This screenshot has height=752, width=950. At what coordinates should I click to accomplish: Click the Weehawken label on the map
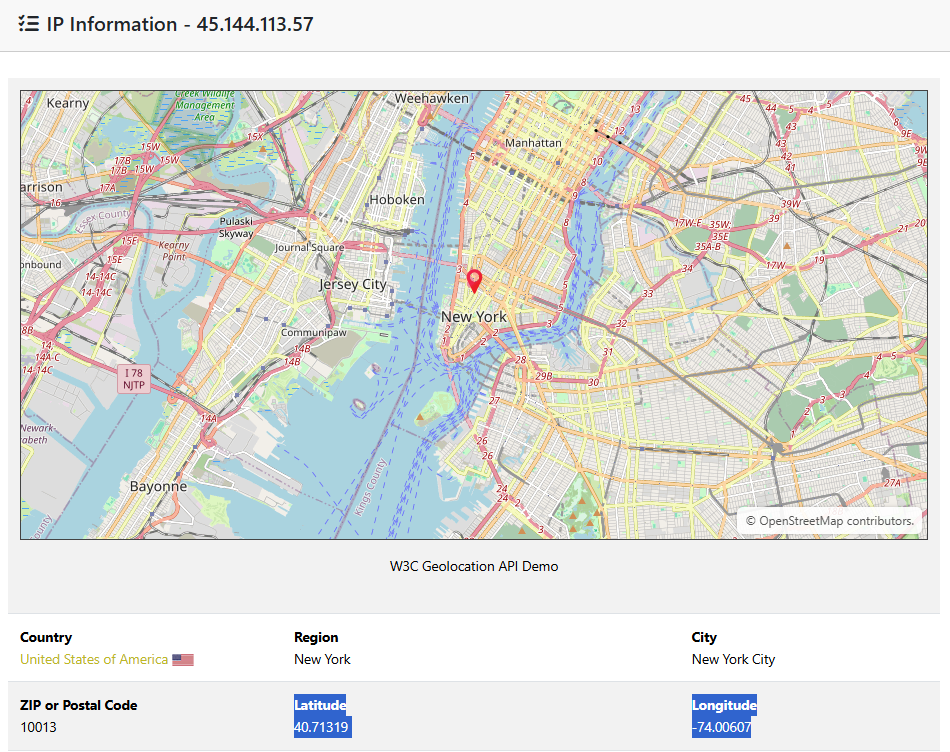[431, 98]
